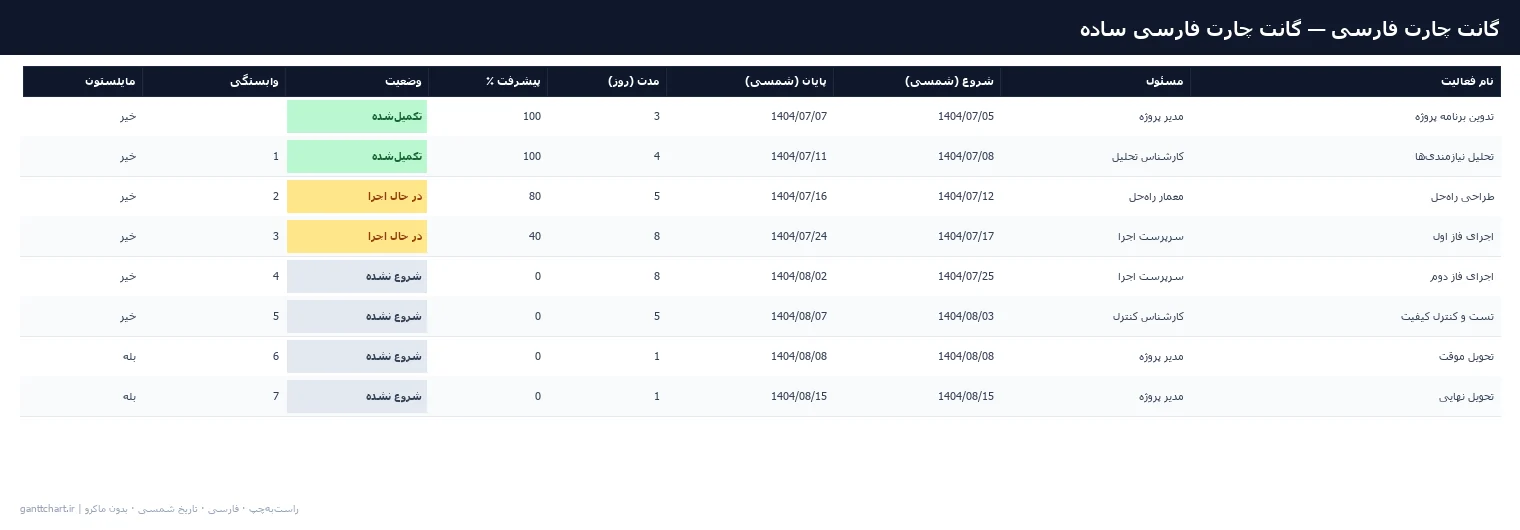This screenshot has width=1520, height=530.
Task: Click the green تکمیل‌شده status in تدوین برنامه پروژه row
Action: (x=357, y=117)
